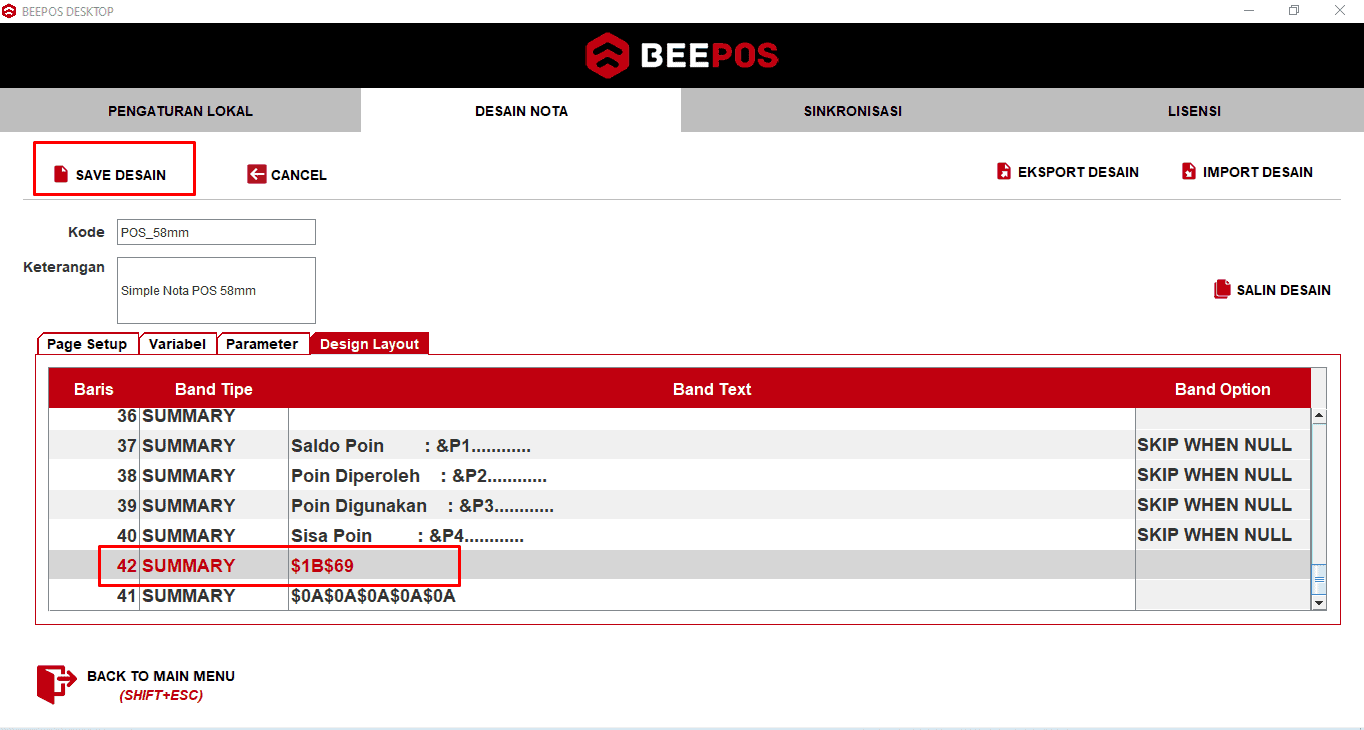1364x730 pixels.
Task: Click the Band Option column header
Action: (x=1222, y=389)
